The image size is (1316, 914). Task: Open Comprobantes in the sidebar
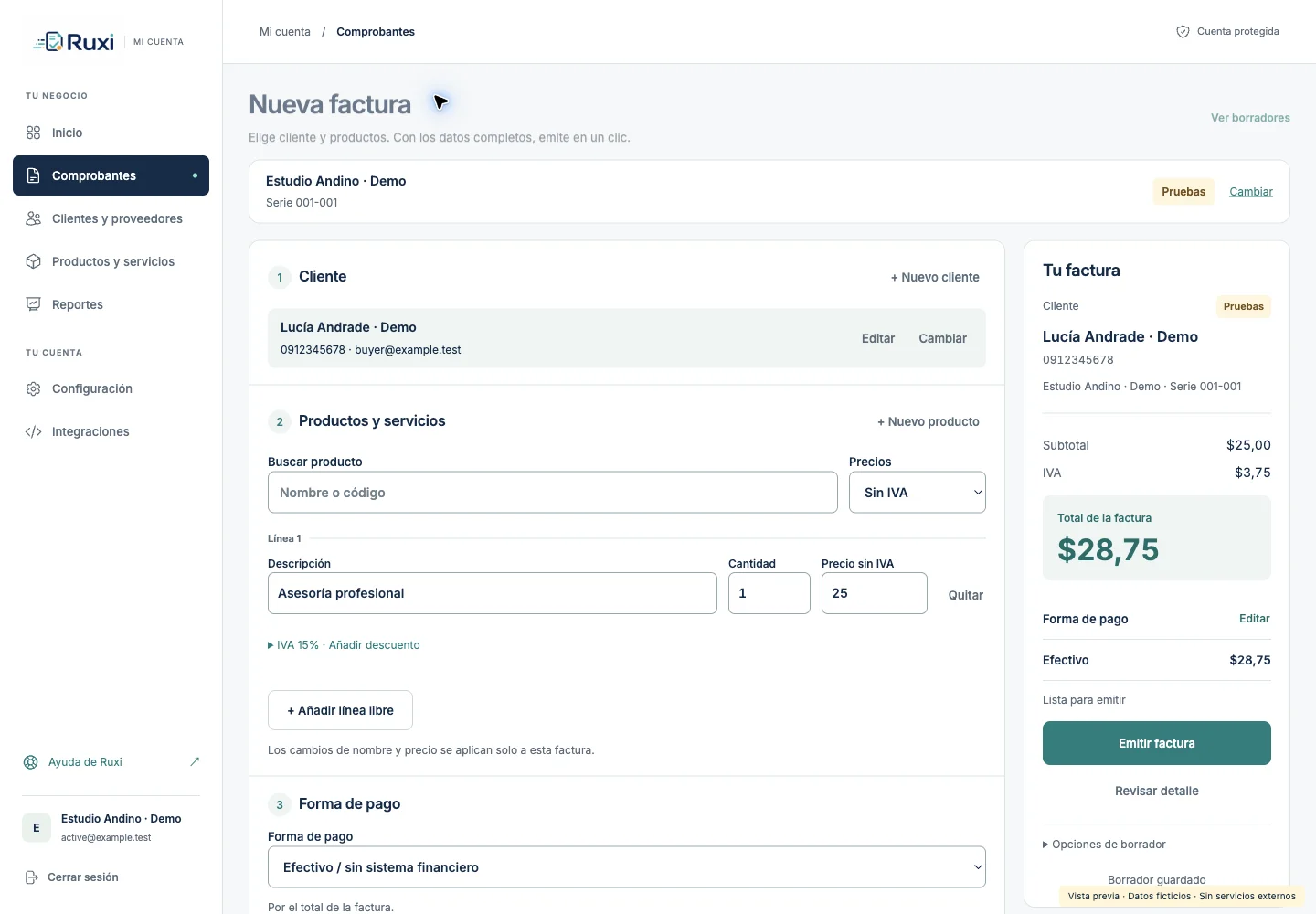111,175
